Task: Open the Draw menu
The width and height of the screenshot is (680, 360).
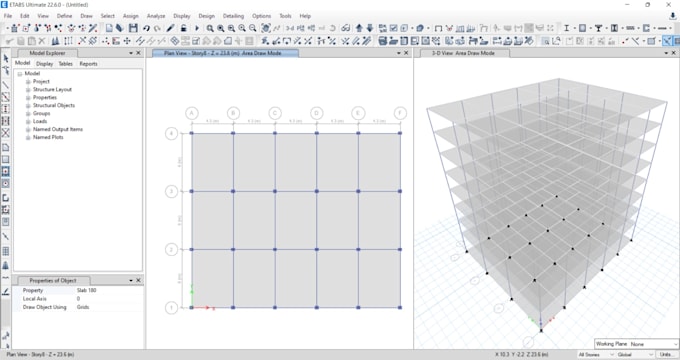Action: coord(86,16)
